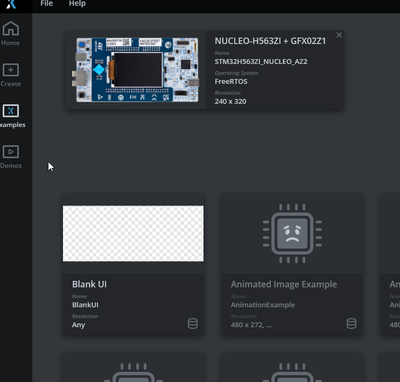Remove the selected NUCLEO-H563ZI board
The image size is (400, 382).
click(x=339, y=35)
